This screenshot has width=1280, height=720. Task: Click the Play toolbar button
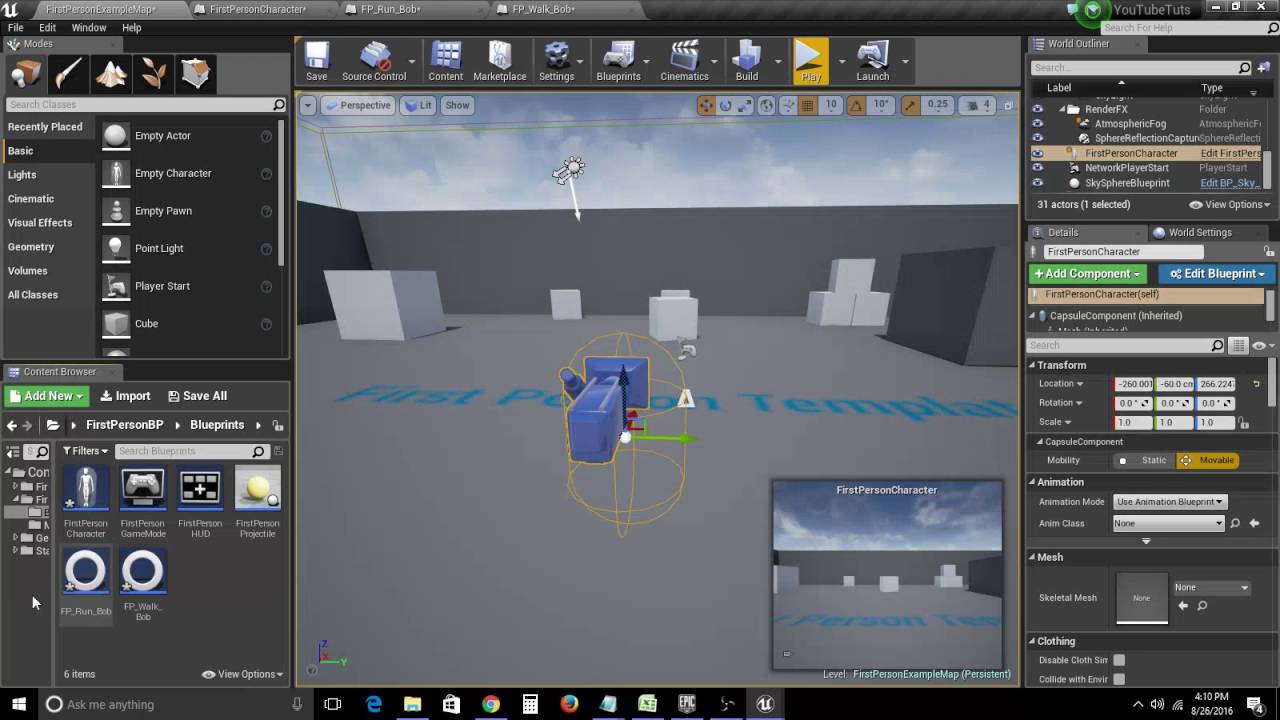click(x=811, y=61)
